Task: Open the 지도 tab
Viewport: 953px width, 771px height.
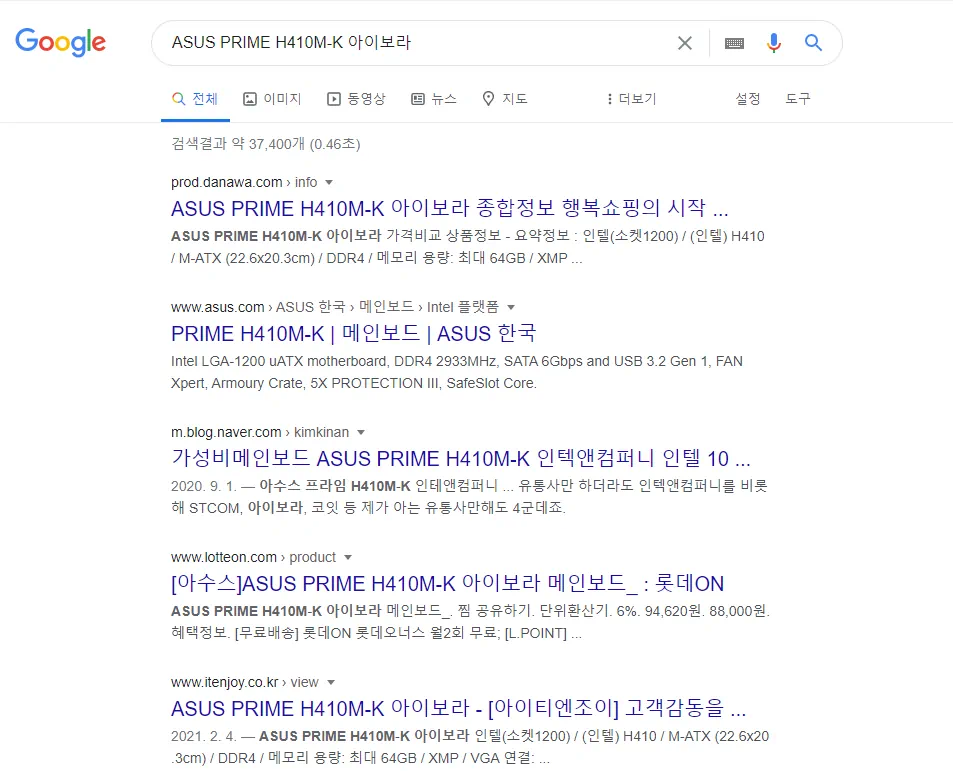Action: [x=504, y=99]
